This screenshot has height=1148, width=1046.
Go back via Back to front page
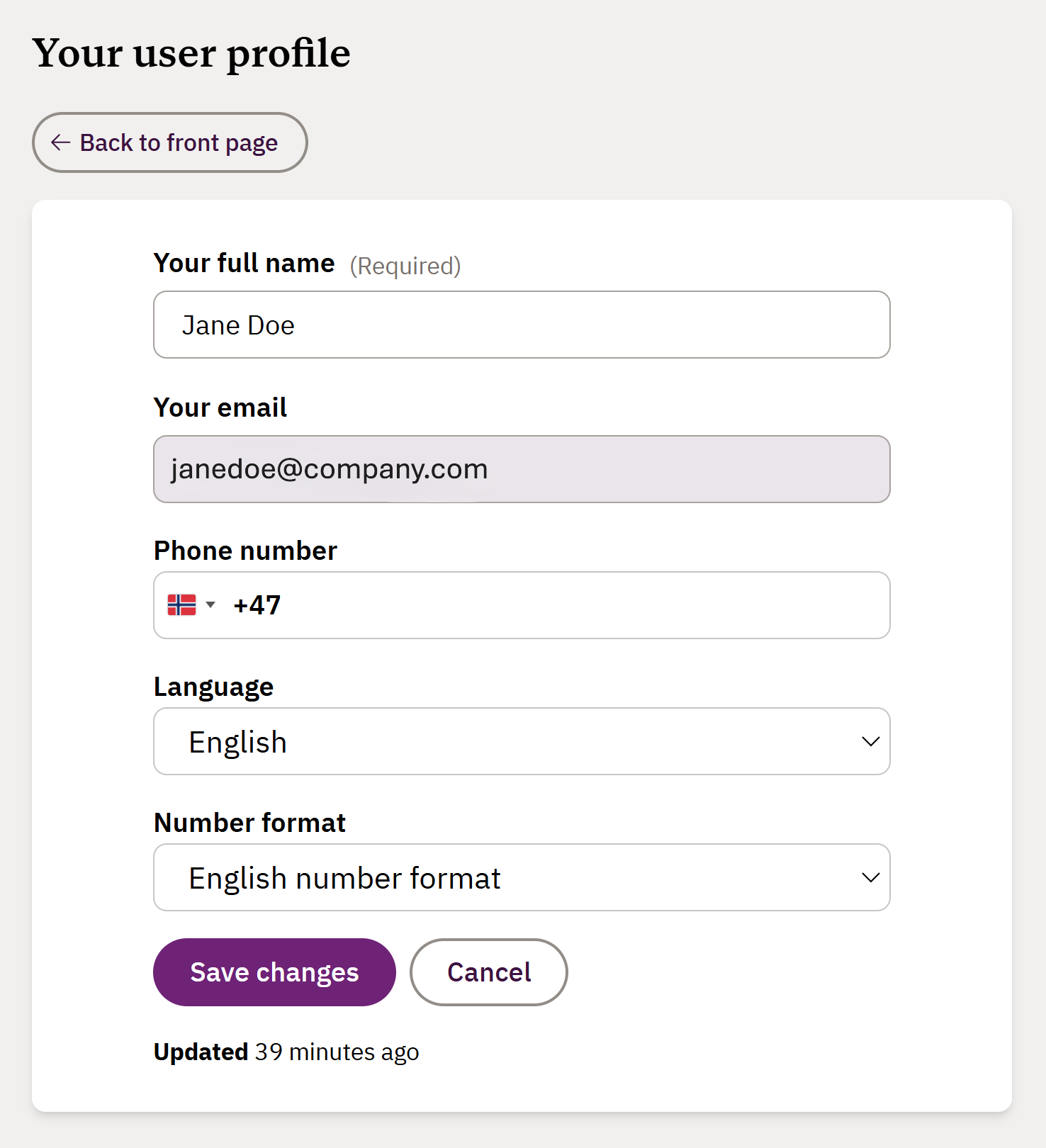click(177, 142)
